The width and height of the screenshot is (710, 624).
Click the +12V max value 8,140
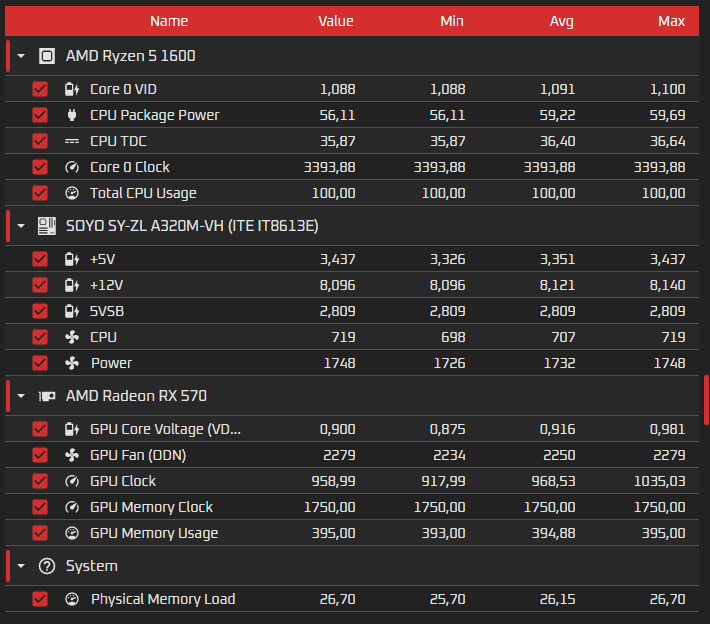[x=667, y=285]
